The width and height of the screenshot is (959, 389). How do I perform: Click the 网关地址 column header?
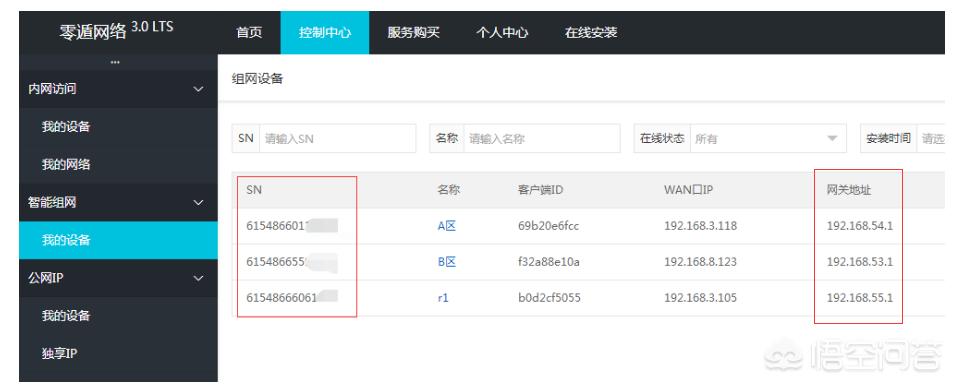[x=848, y=190]
